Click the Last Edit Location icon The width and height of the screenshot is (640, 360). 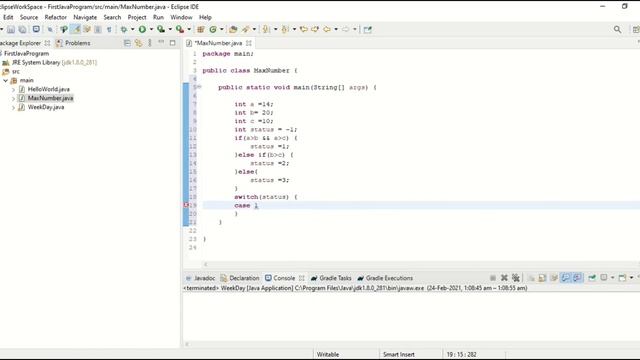(x=303, y=29)
